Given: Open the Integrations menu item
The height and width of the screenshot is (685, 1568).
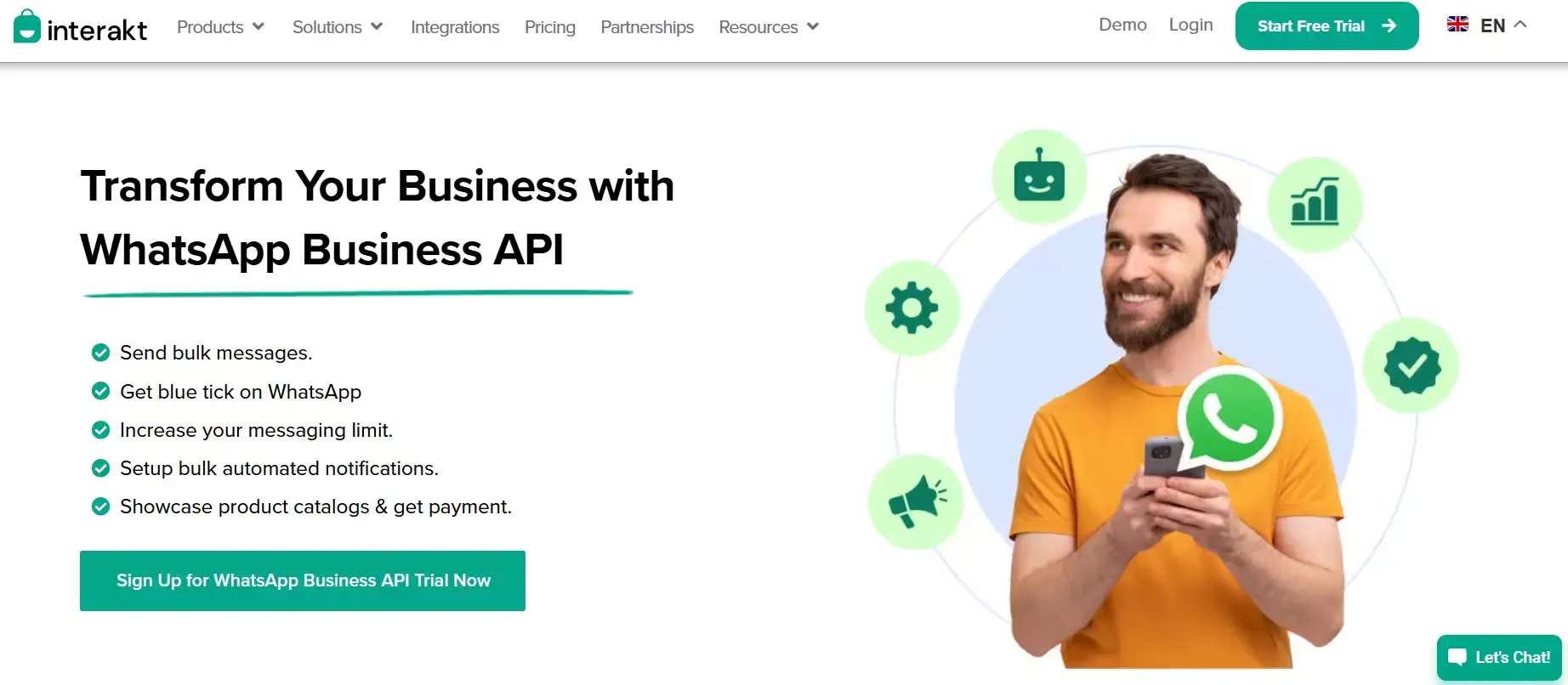Looking at the screenshot, I should tap(455, 27).
